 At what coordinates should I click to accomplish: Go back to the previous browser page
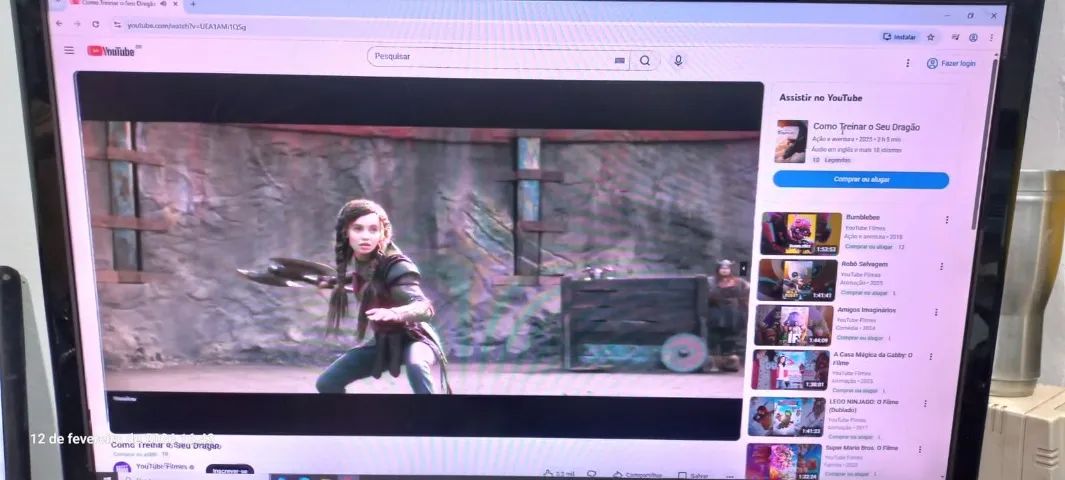[x=60, y=23]
